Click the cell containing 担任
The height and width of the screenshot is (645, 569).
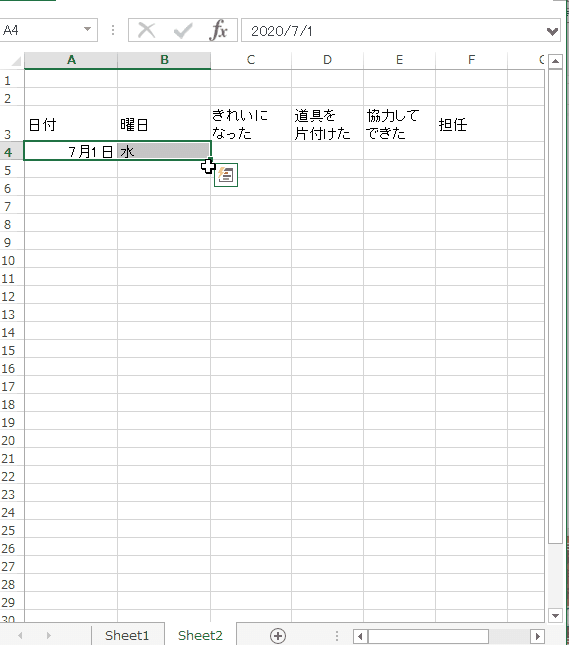[471, 124]
